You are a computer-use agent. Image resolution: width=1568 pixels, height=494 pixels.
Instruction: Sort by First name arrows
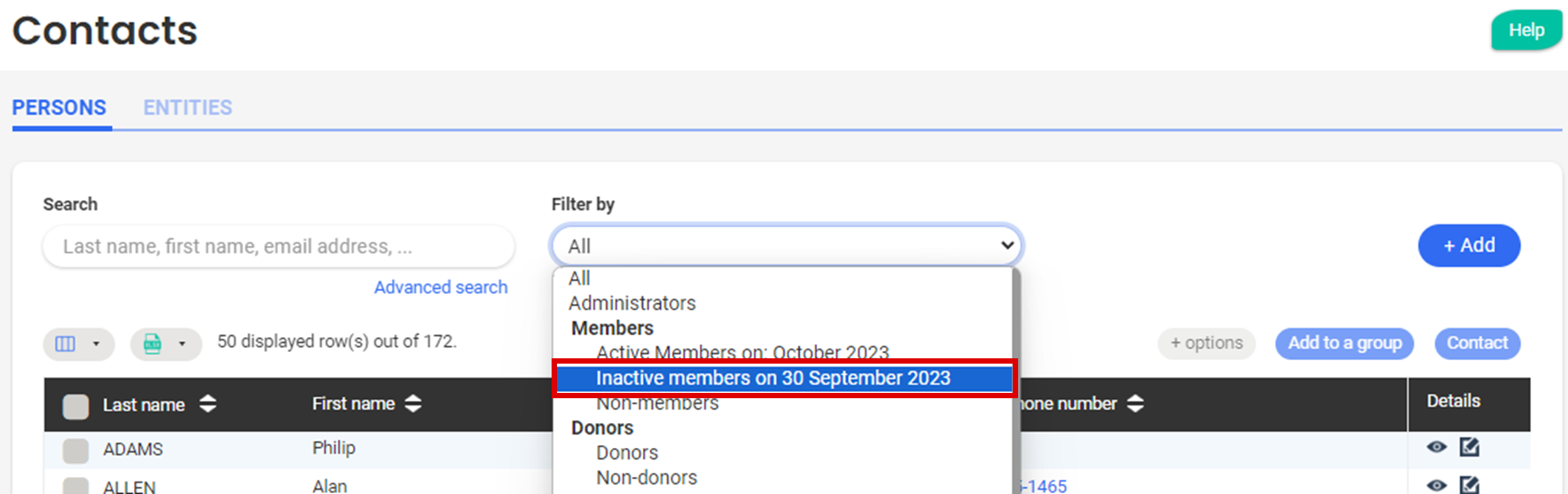413,404
